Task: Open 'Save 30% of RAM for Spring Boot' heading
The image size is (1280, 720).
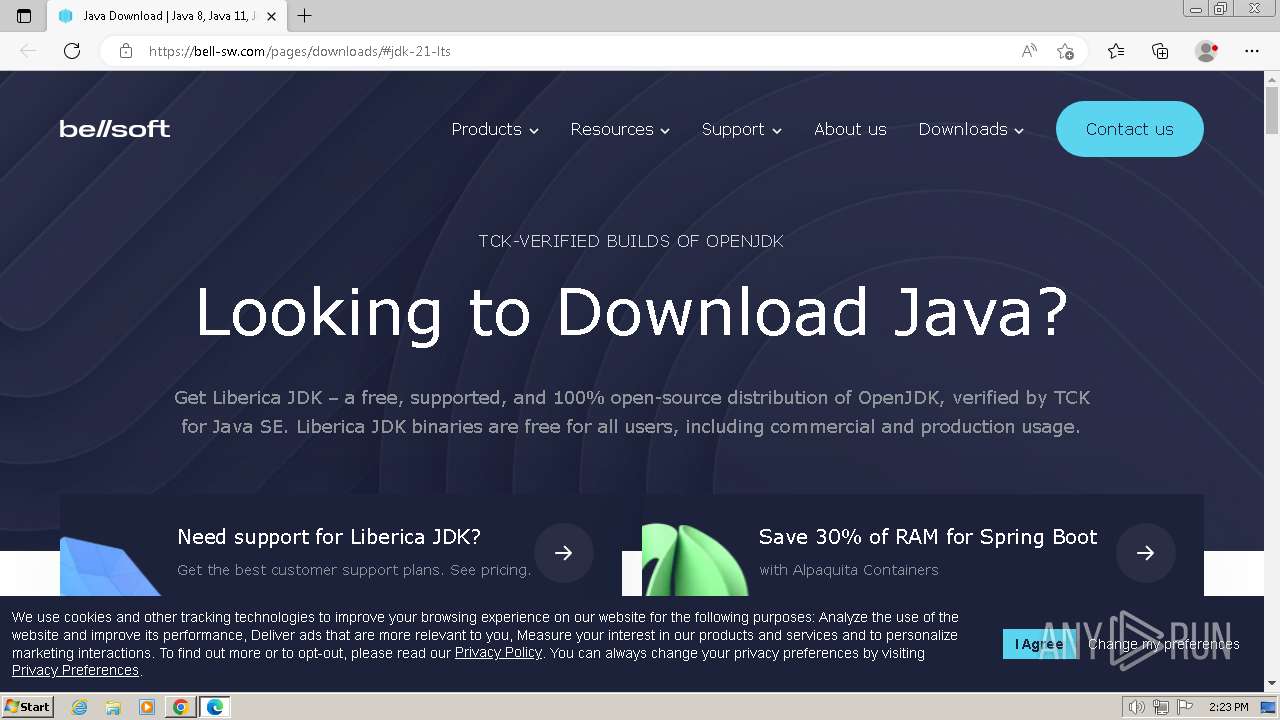Action: (x=928, y=537)
